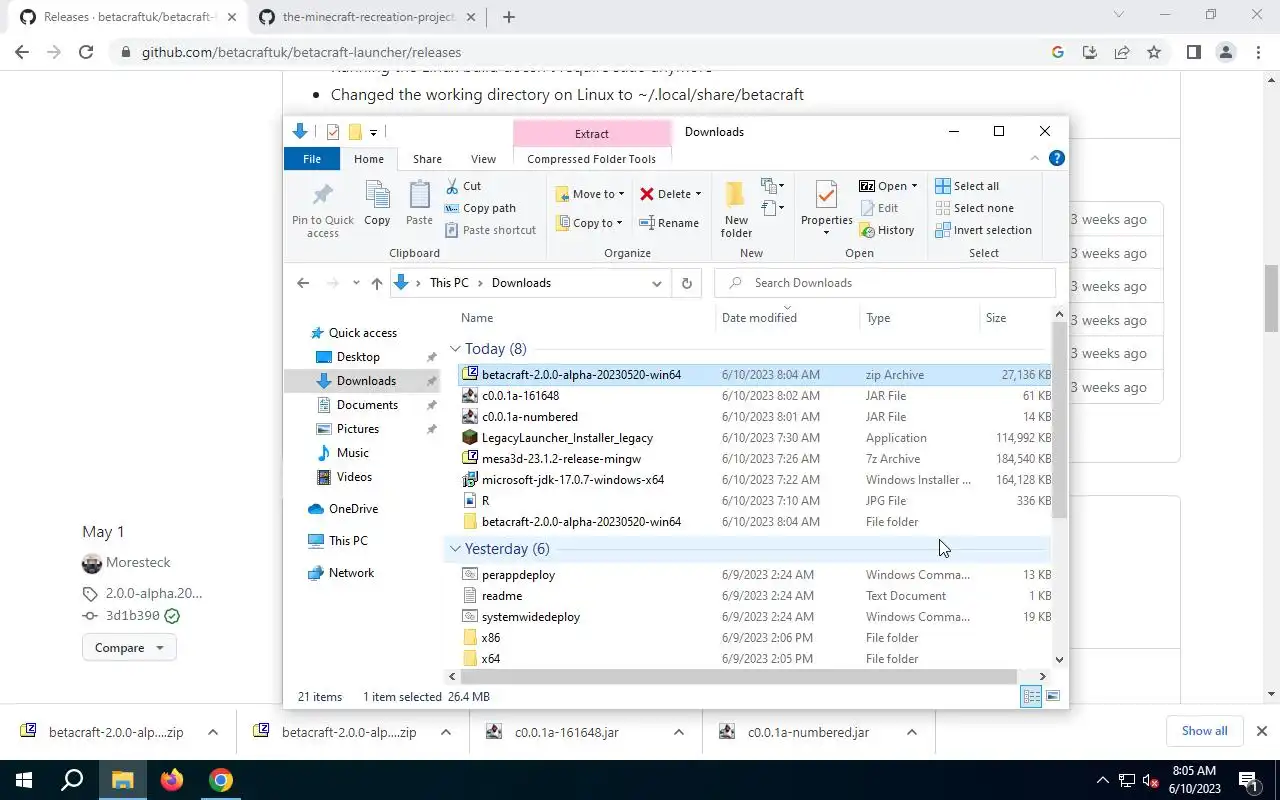Click Select all in ribbon
The height and width of the screenshot is (800, 1280).
967,186
